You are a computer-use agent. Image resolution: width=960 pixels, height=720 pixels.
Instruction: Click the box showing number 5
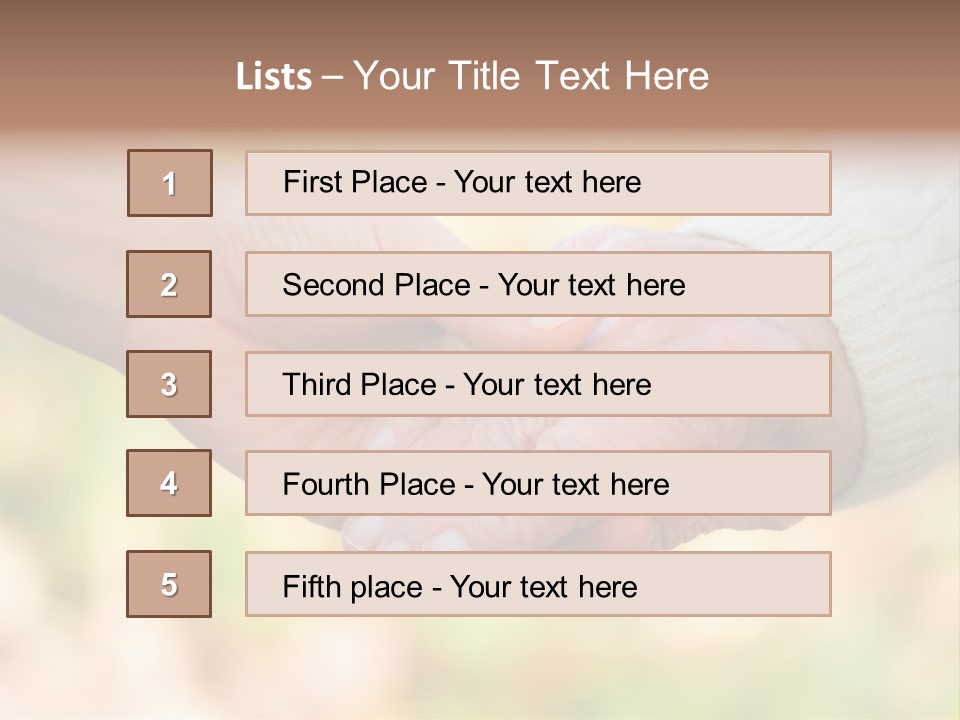click(169, 584)
